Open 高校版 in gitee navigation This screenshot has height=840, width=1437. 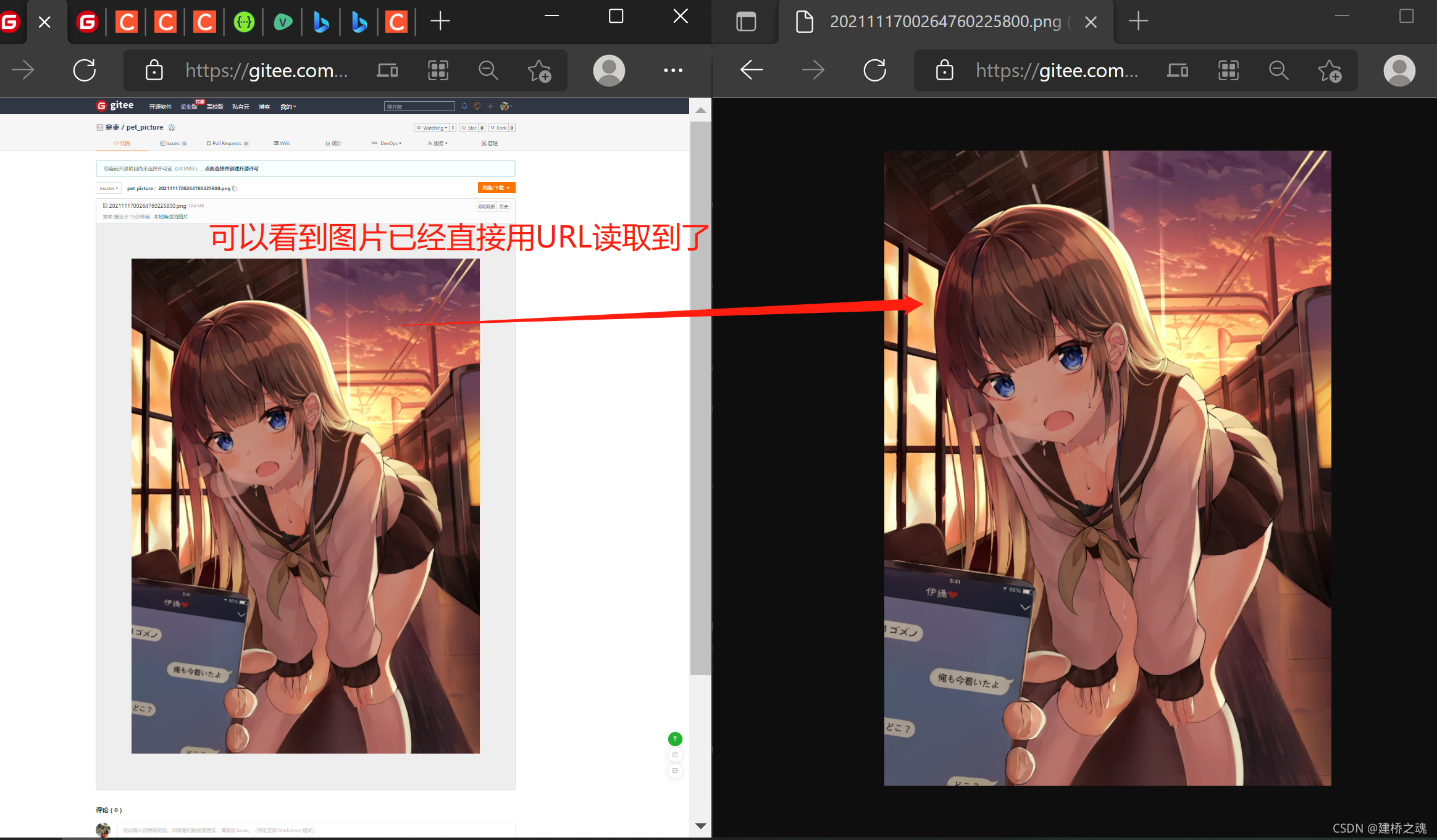pyautogui.click(x=215, y=107)
